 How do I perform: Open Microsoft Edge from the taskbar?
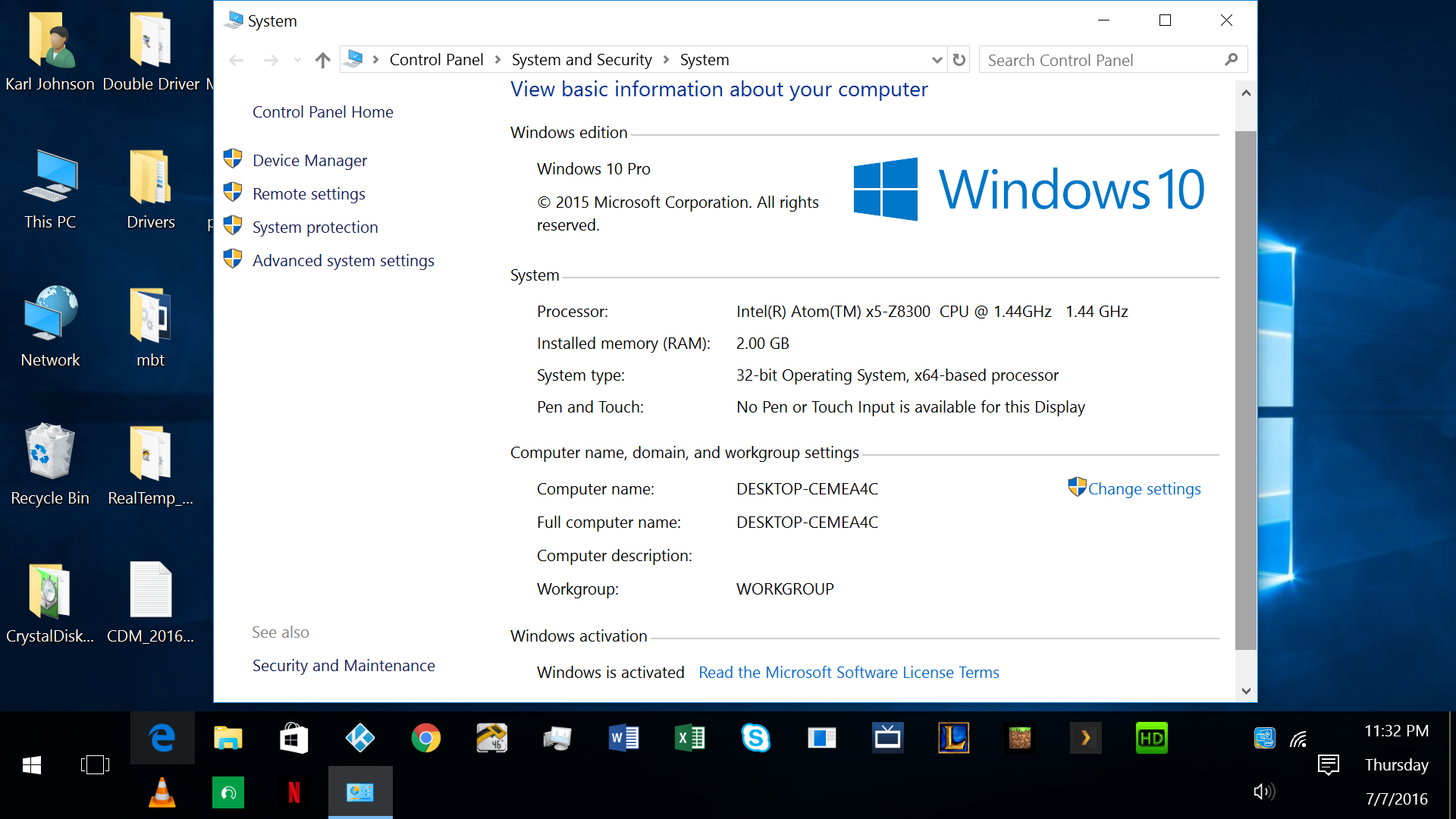[162, 738]
